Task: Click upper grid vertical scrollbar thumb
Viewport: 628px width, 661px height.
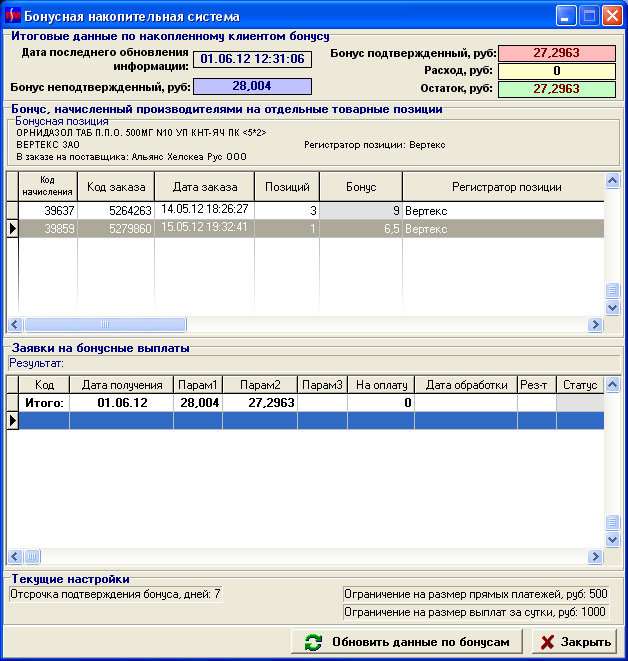Action: (x=612, y=290)
